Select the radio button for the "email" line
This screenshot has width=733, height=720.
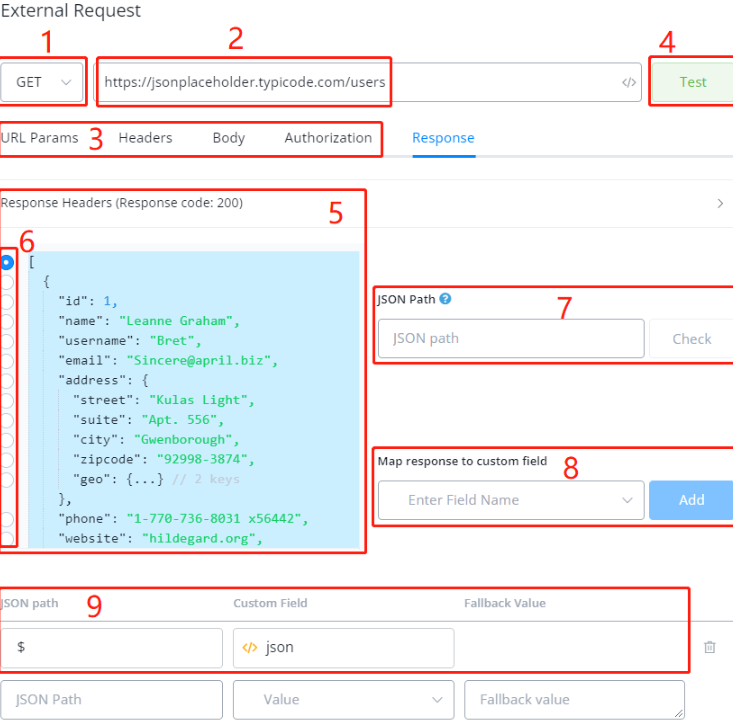[7, 360]
